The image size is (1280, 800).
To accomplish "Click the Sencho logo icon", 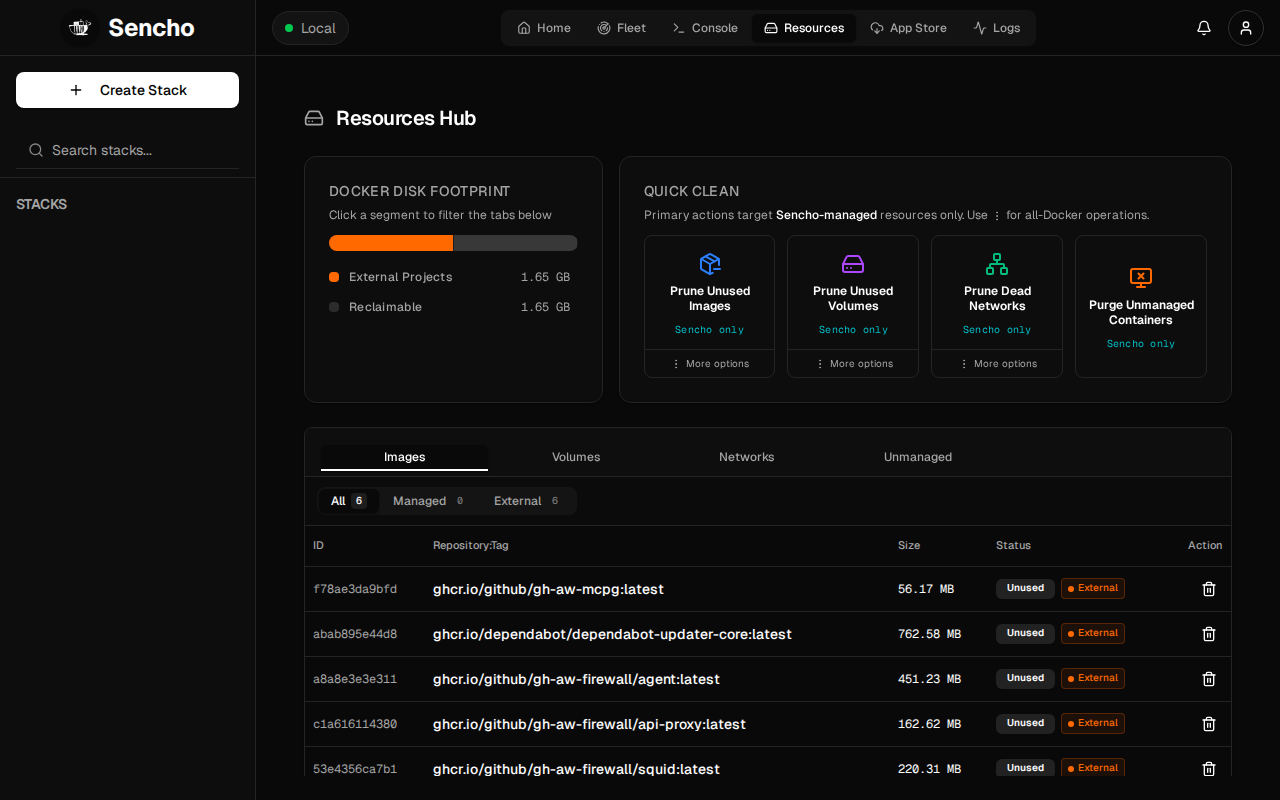I will [80, 28].
